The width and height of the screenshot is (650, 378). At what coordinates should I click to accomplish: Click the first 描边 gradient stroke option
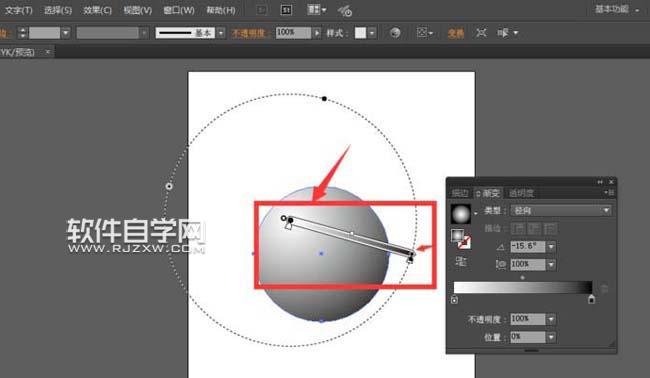pyautogui.click(x=517, y=228)
